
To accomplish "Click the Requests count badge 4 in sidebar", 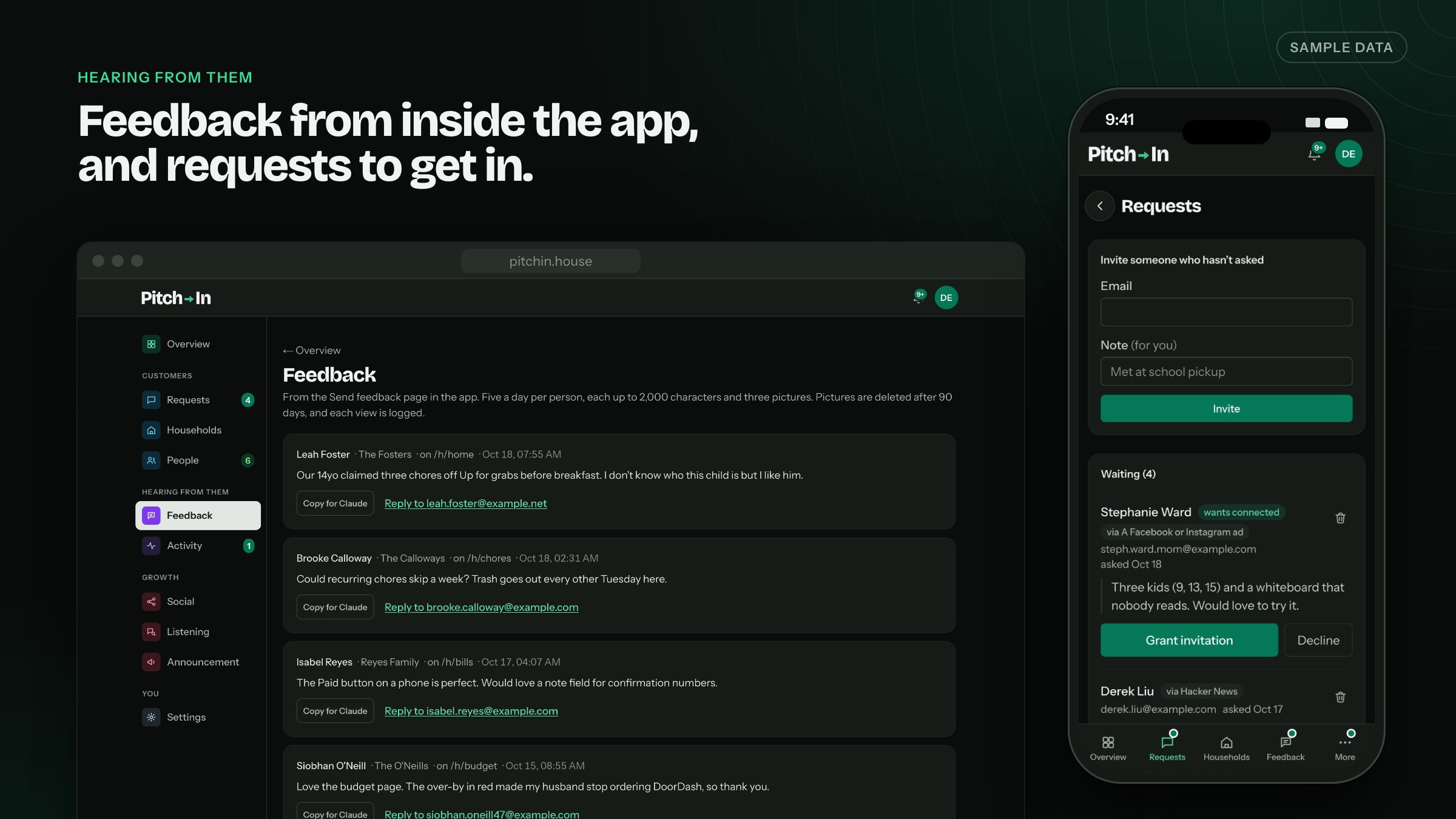I will click(x=248, y=400).
